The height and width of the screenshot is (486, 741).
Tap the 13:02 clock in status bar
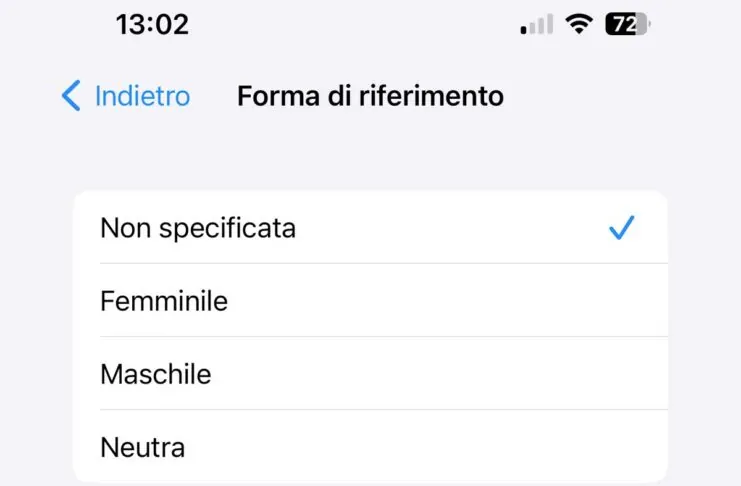(152, 25)
